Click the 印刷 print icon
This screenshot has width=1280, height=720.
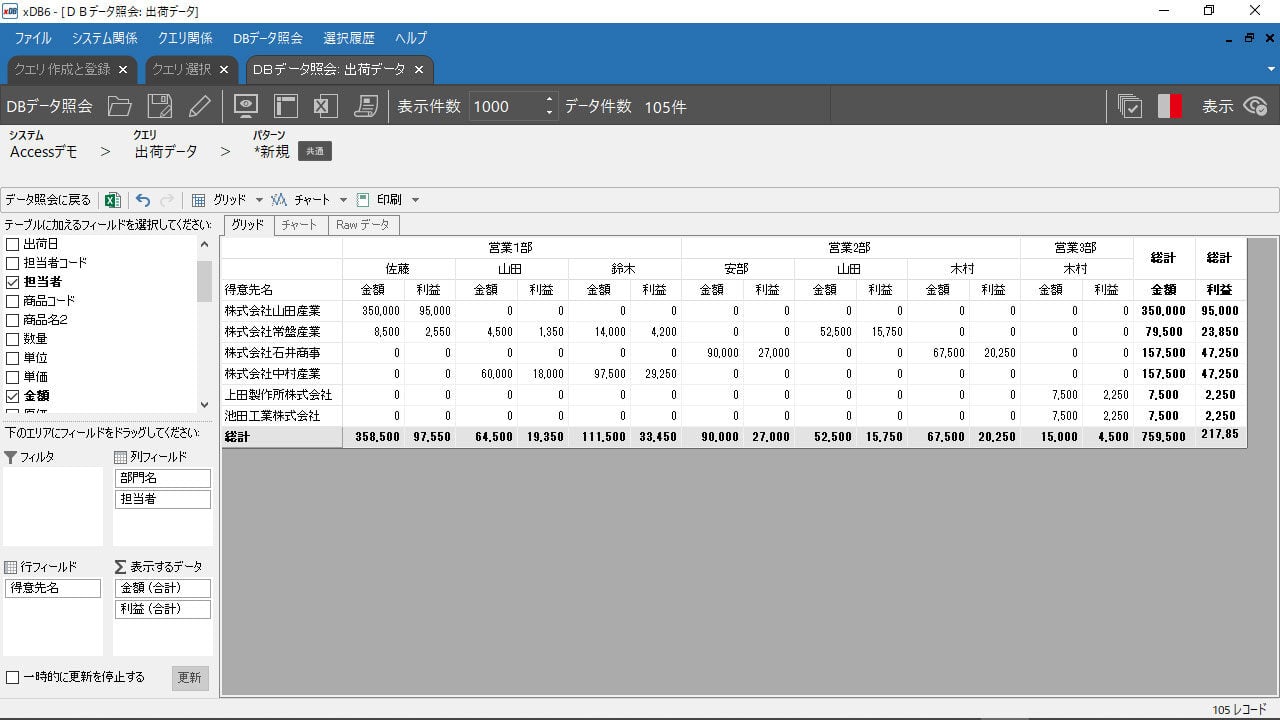point(363,200)
